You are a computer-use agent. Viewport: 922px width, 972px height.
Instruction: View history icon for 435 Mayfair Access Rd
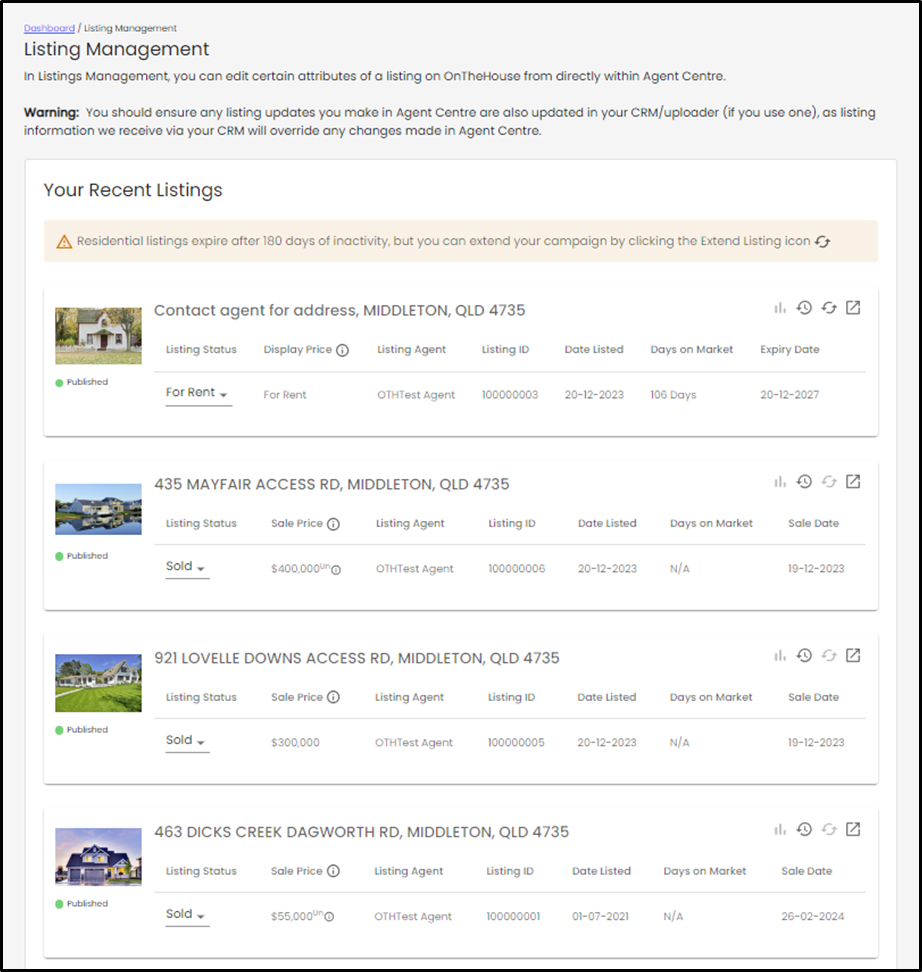click(x=804, y=481)
